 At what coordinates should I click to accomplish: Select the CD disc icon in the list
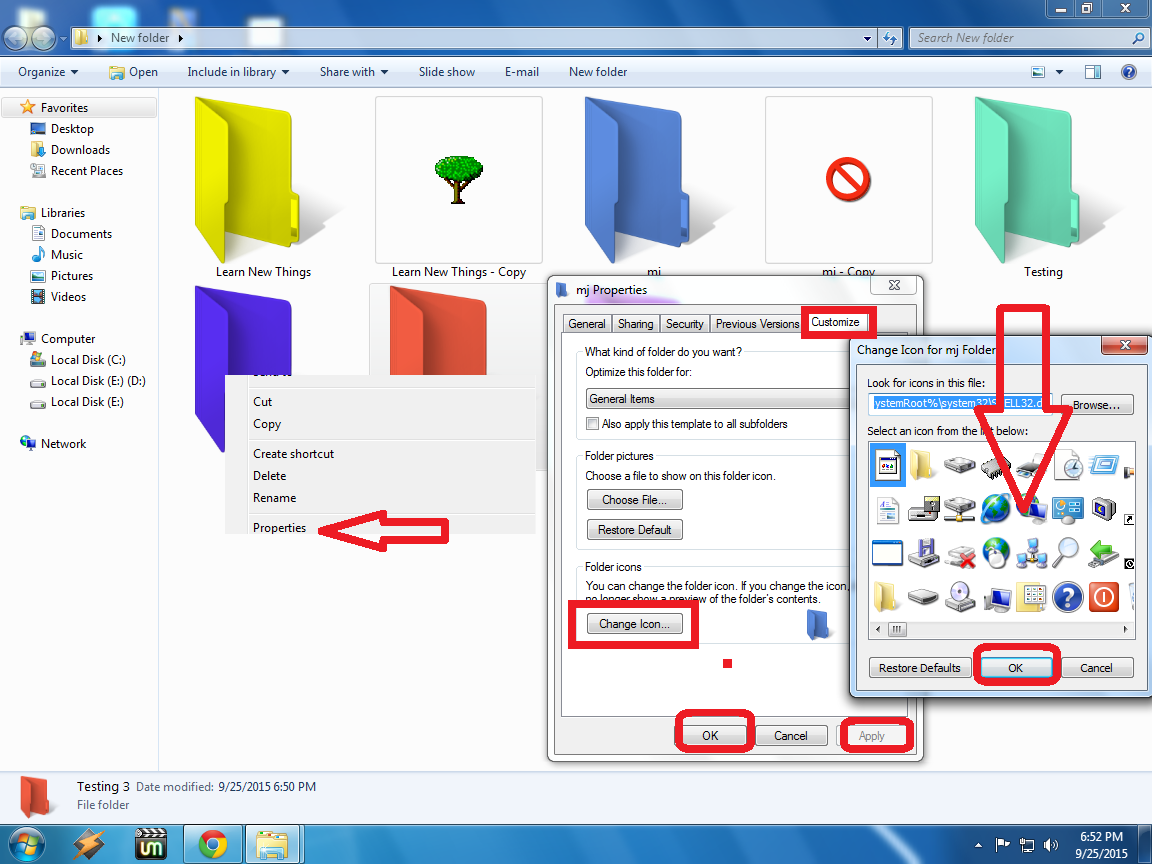tap(958, 596)
